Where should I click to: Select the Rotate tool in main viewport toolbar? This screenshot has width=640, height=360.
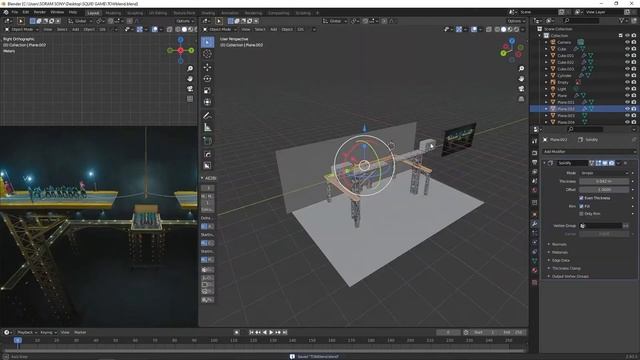click(x=207, y=79)
